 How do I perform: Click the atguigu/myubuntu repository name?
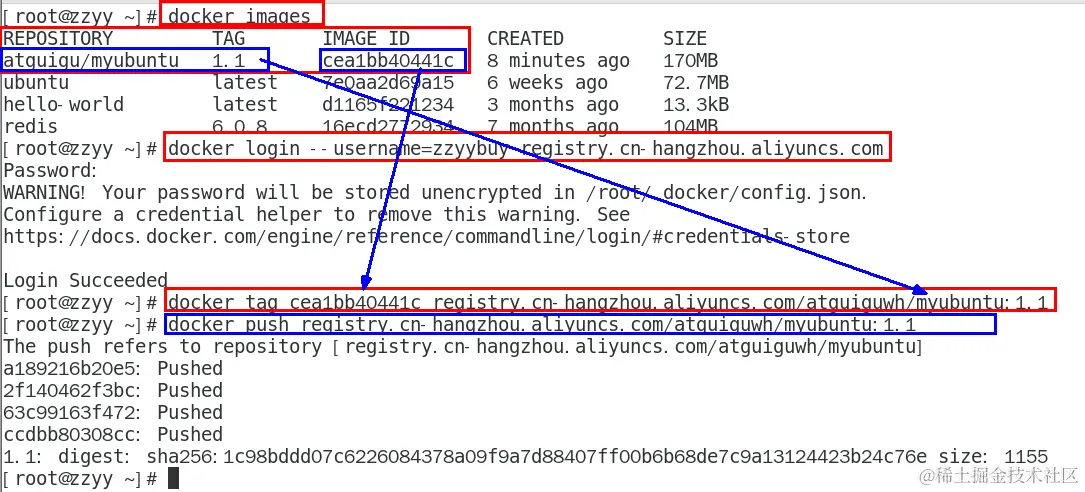(91, 61)
